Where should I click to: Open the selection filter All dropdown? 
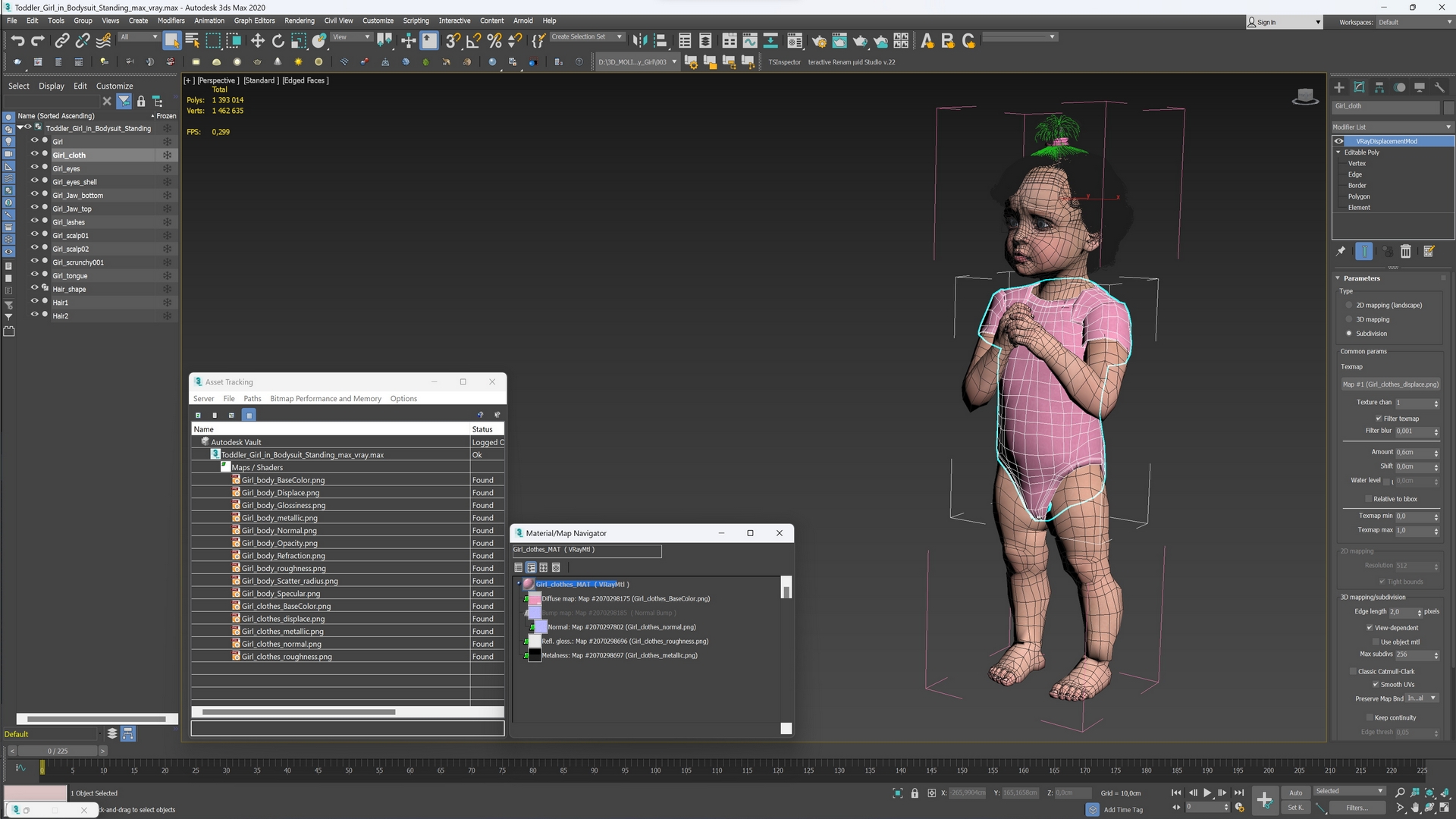(139, 37)
